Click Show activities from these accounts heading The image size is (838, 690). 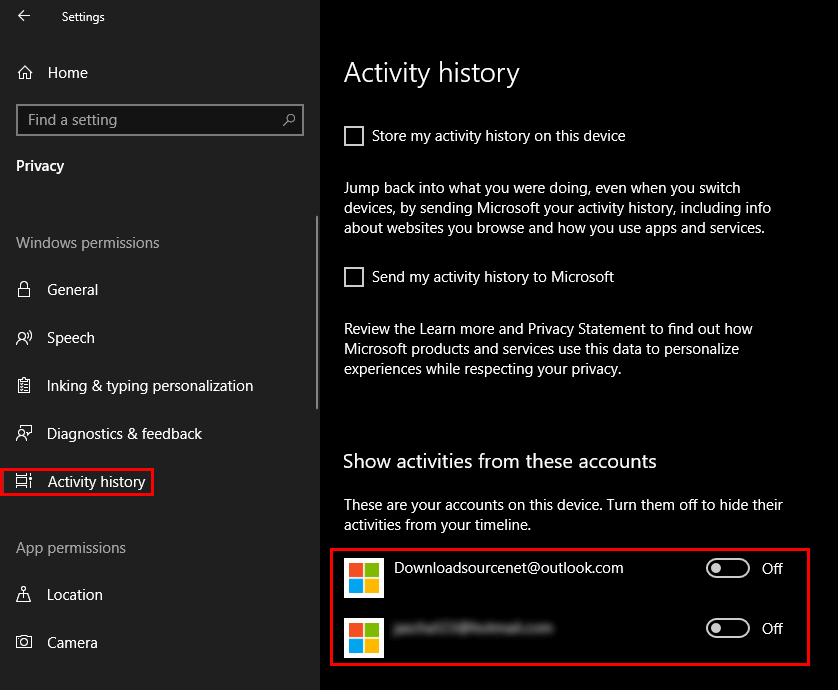pos(500,461)
